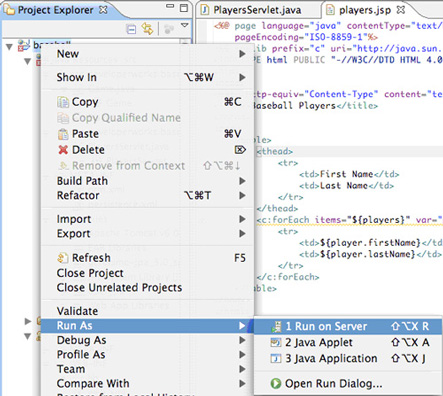Click the Build Path submenu arrow
443x396 pixels.
[x=242, y=181]
